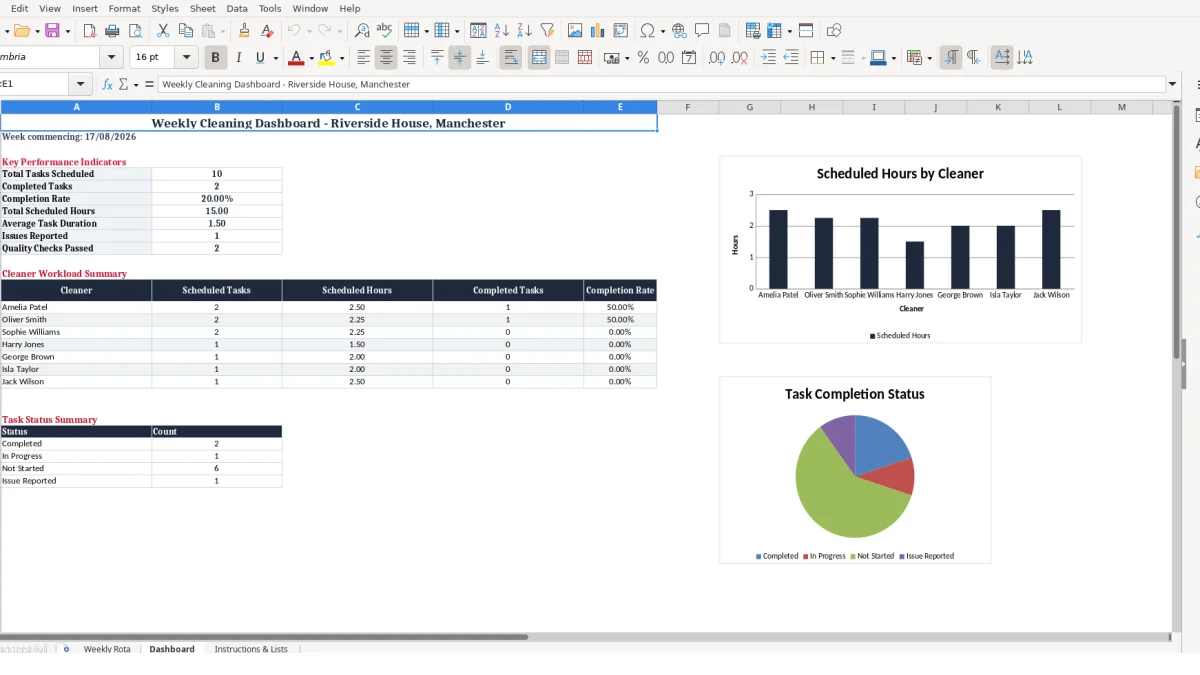This screenshot has height=675, width=1200.
Task: Open the font size dropdown
Action: pyautogui.click(x=187, y=58)
